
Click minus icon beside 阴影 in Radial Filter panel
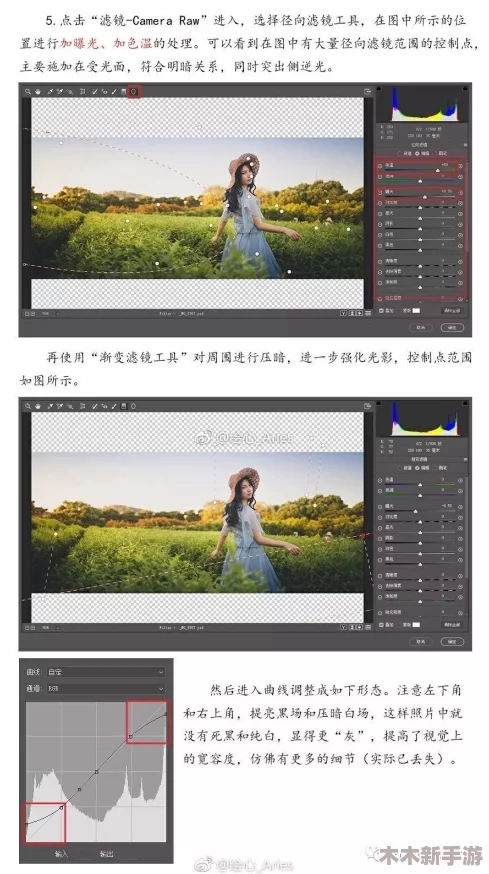(x=380, y=225)
